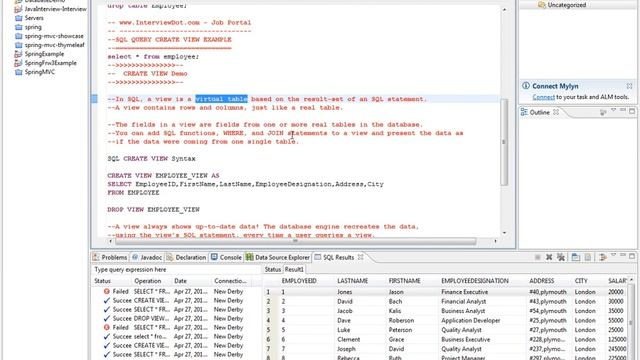Minimize the Outline panel
Image resolution: width=640 pixels, height=360 pixels.
622,111
